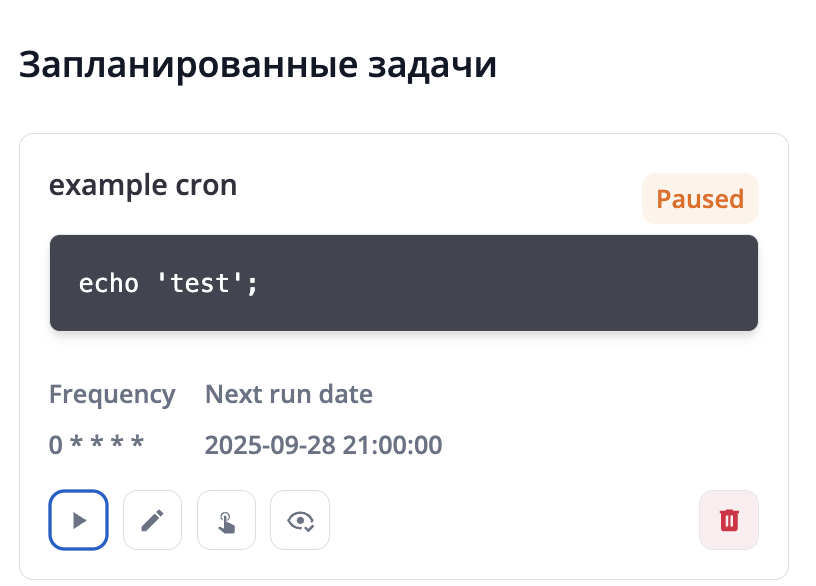Screen dimensions: 816x586
Task: Delete the example cron with trash icon
Action: 729,520
